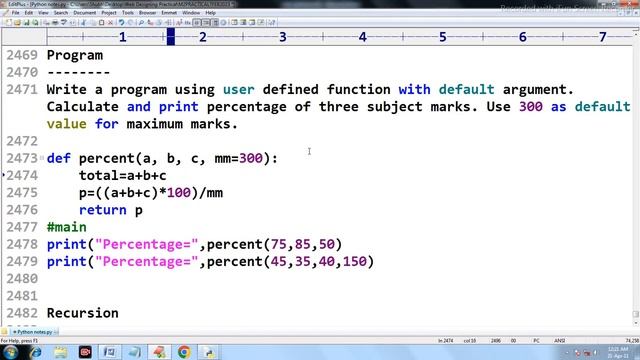Click the Undo arrow toolbar icon
The width and height of the screenshot is (640, 360).
(x=121, y=22)
